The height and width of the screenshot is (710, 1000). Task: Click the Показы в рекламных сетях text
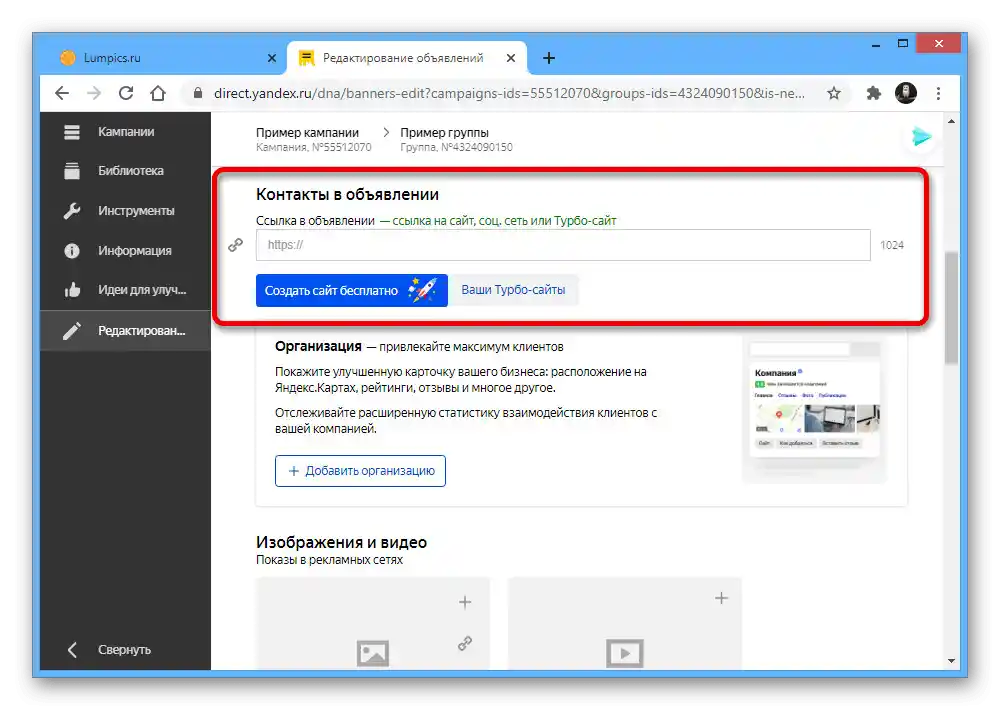[330, 560]
